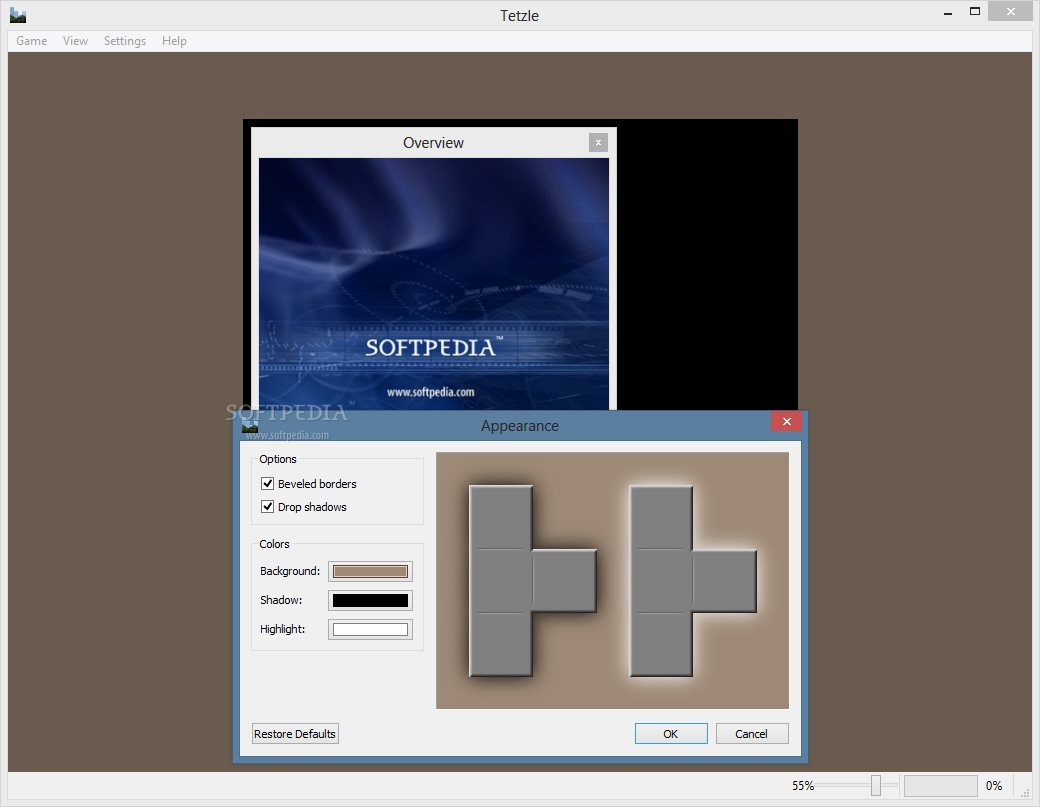1040x807 pixels.
Task: Cancel the Appearance dialog
Action: [751, 733]
